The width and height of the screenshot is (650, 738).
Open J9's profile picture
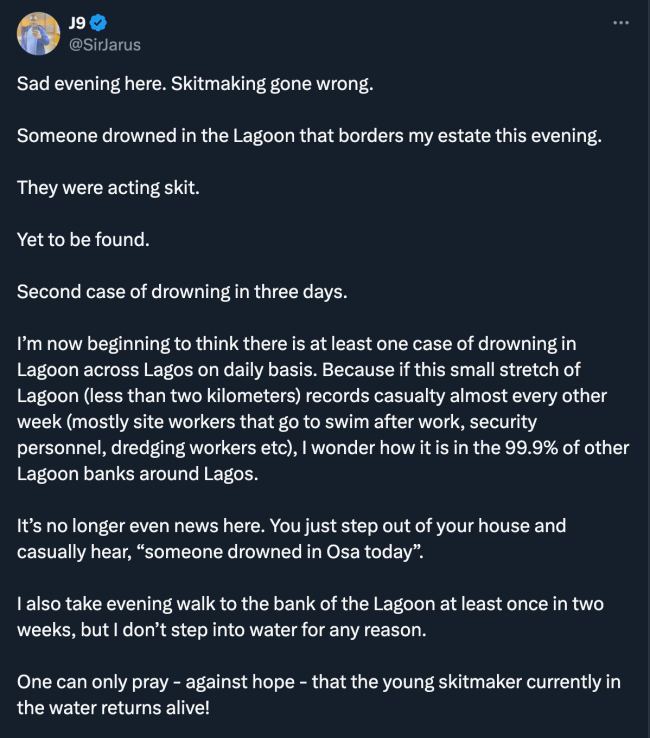click(x=38, y=33)
